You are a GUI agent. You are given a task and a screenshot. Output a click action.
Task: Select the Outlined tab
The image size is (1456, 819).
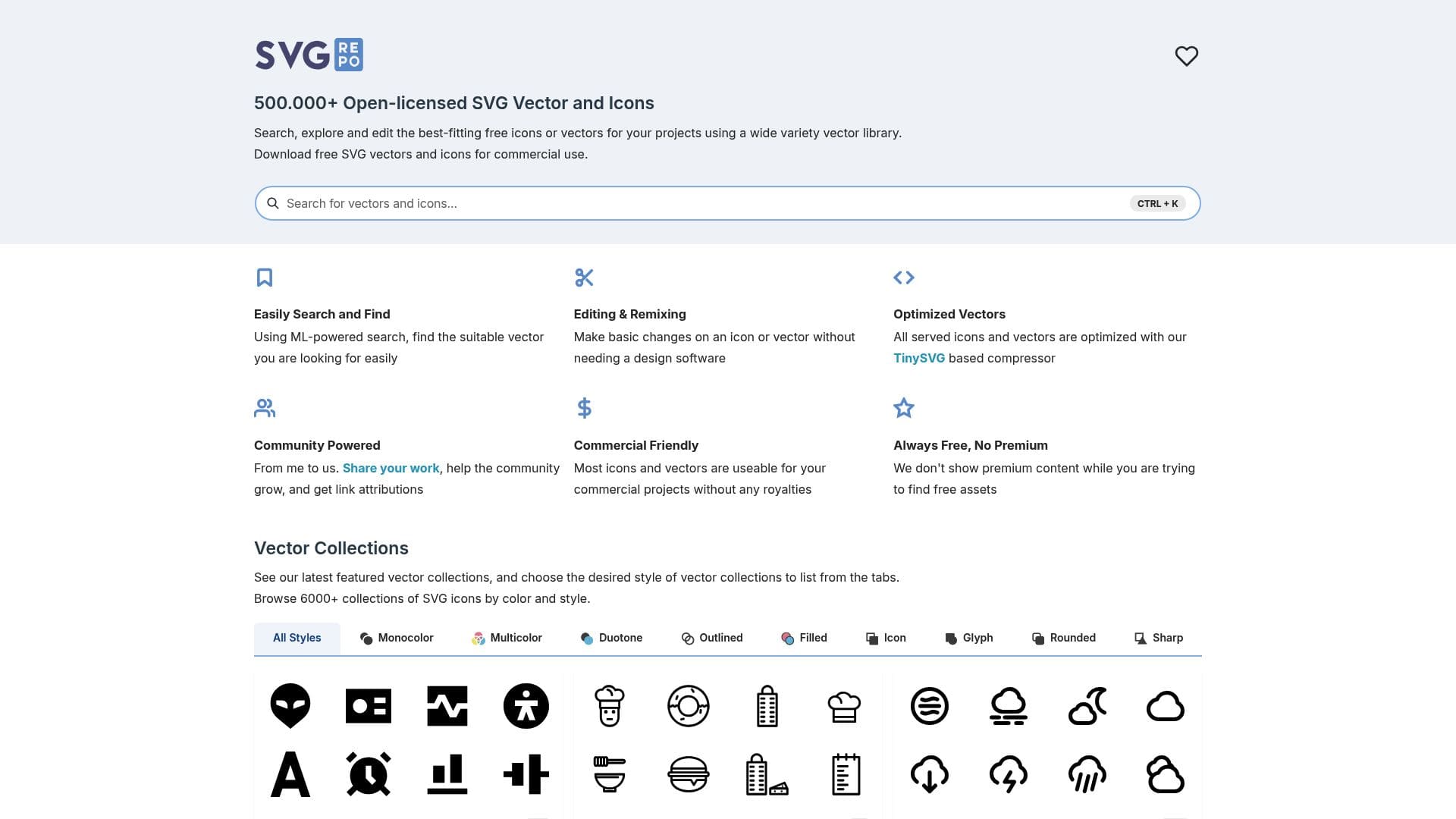point(711,638)
